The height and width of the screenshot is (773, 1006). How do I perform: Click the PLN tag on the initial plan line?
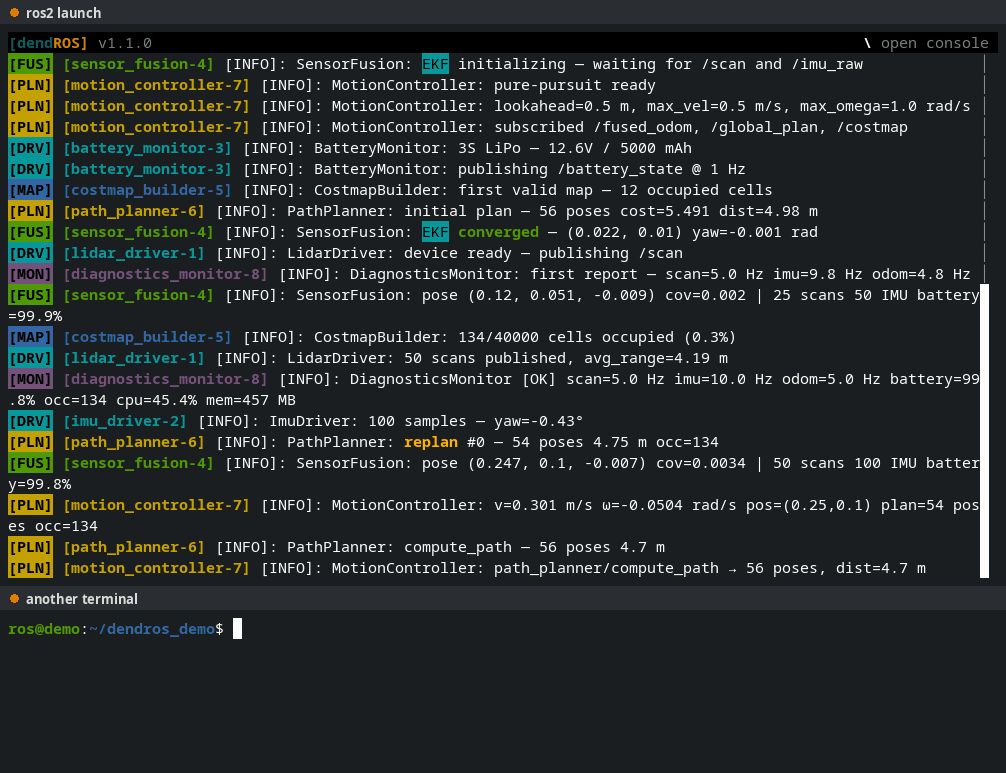click(30, 211)
